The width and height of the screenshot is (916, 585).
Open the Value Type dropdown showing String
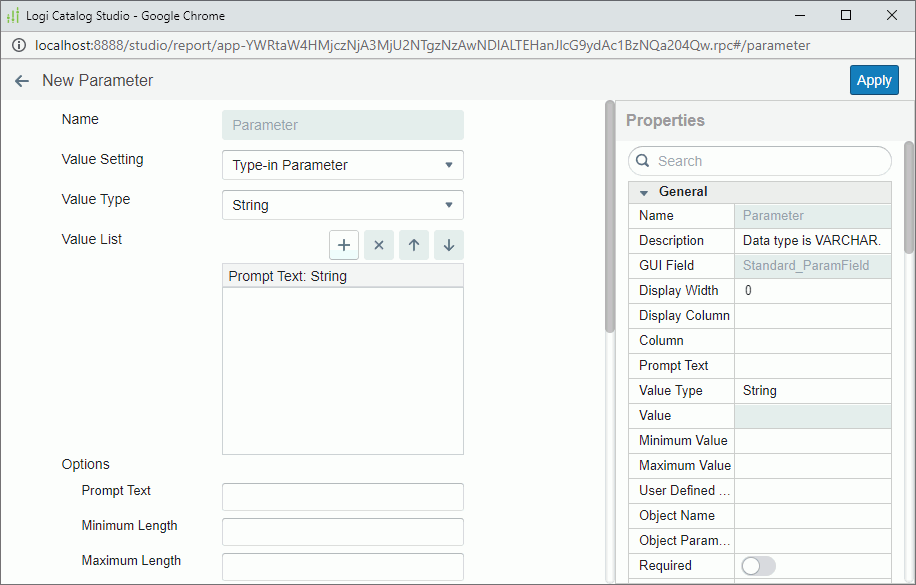coord(343,205)
